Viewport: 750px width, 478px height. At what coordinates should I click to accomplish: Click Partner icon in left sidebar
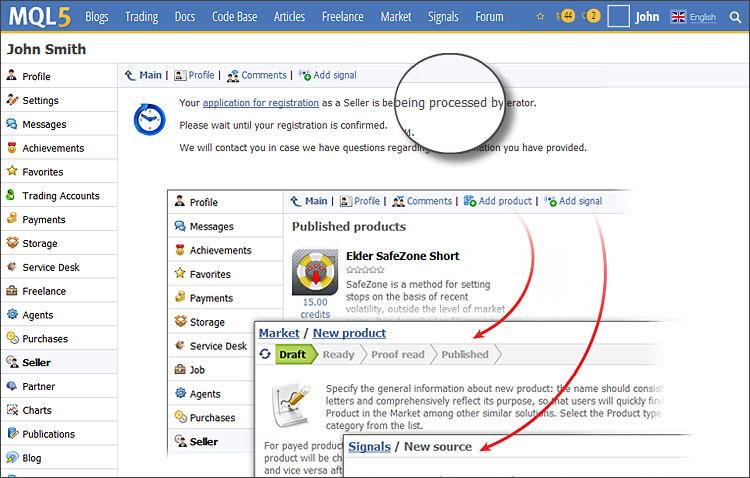[12, 386]
